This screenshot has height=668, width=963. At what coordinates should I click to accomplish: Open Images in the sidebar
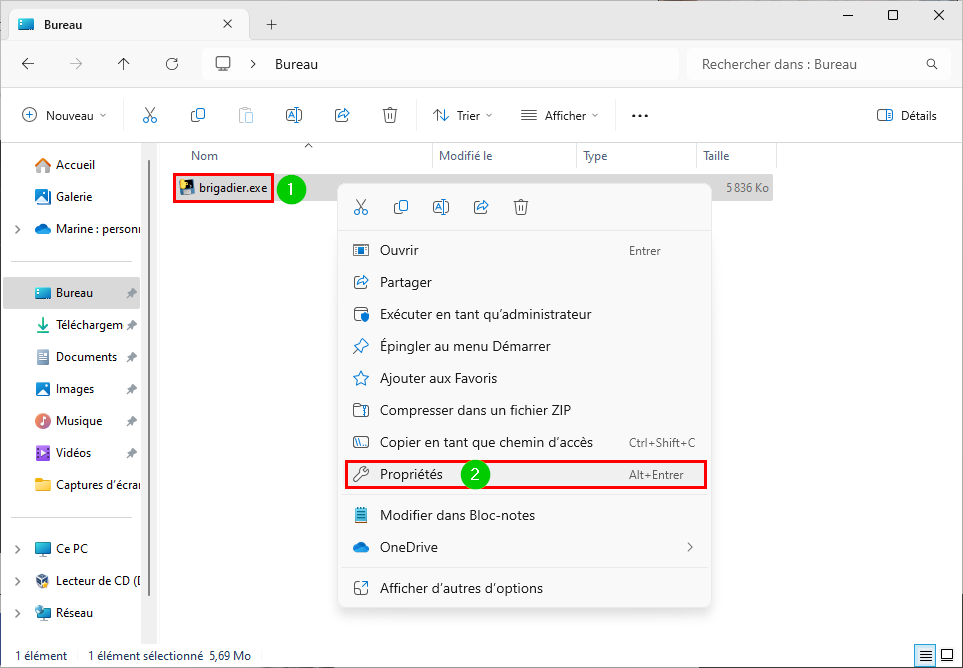pyautogui.click(x=72, y=389)
